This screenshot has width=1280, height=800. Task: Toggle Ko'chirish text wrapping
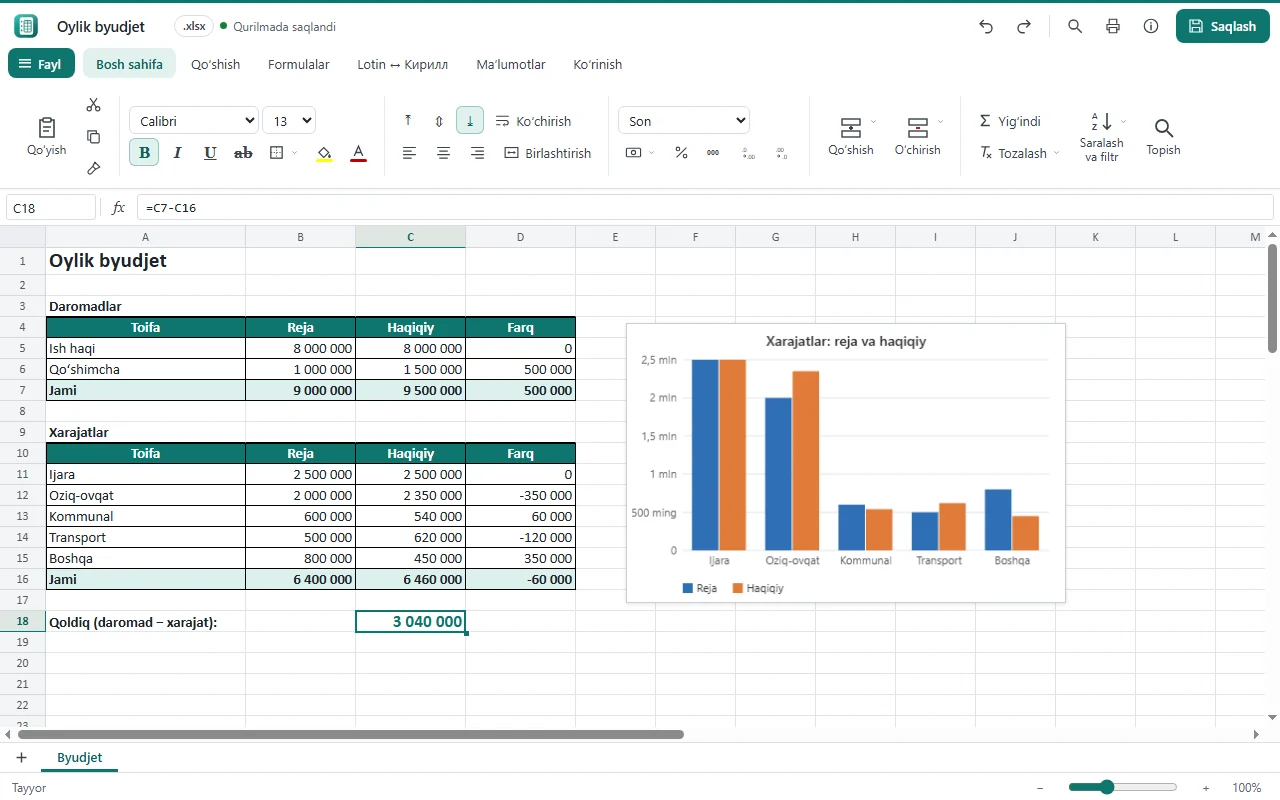(x=533, y=121)
